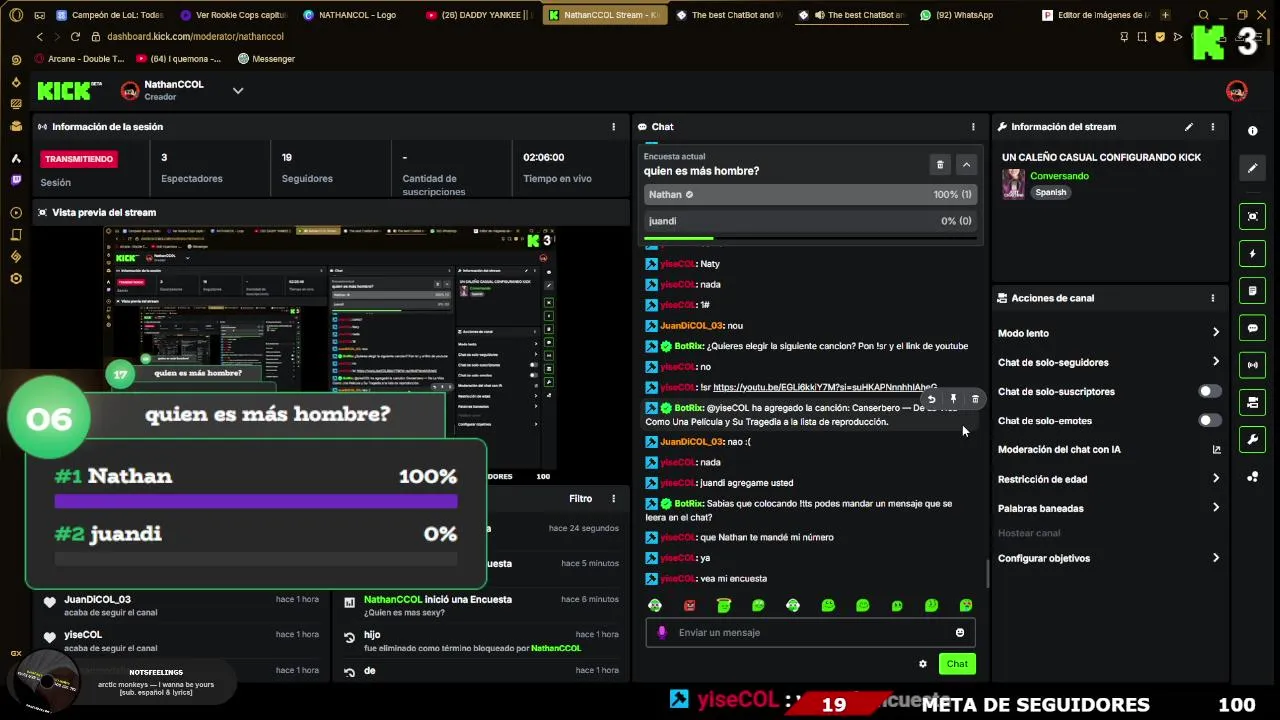Click yiseCOL name in followers activity
The height and width of the screenshot is (720, 1280).
pyautogui.click(x=83, y=634)
